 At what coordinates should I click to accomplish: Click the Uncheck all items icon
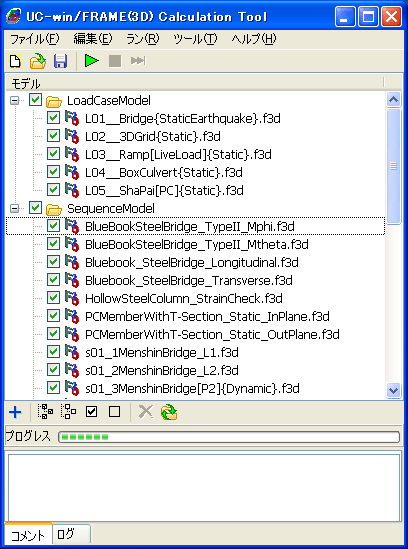coord(115,412)
